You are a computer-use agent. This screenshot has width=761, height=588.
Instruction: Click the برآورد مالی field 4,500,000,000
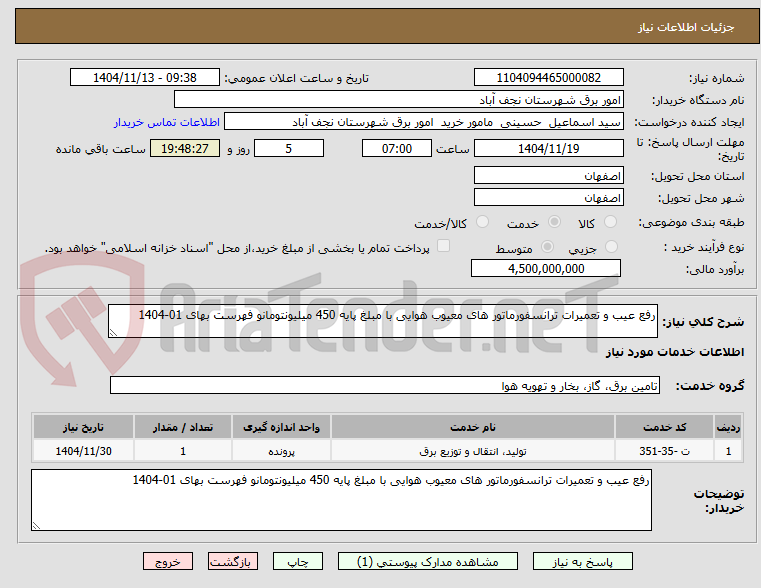pos(546,268)
